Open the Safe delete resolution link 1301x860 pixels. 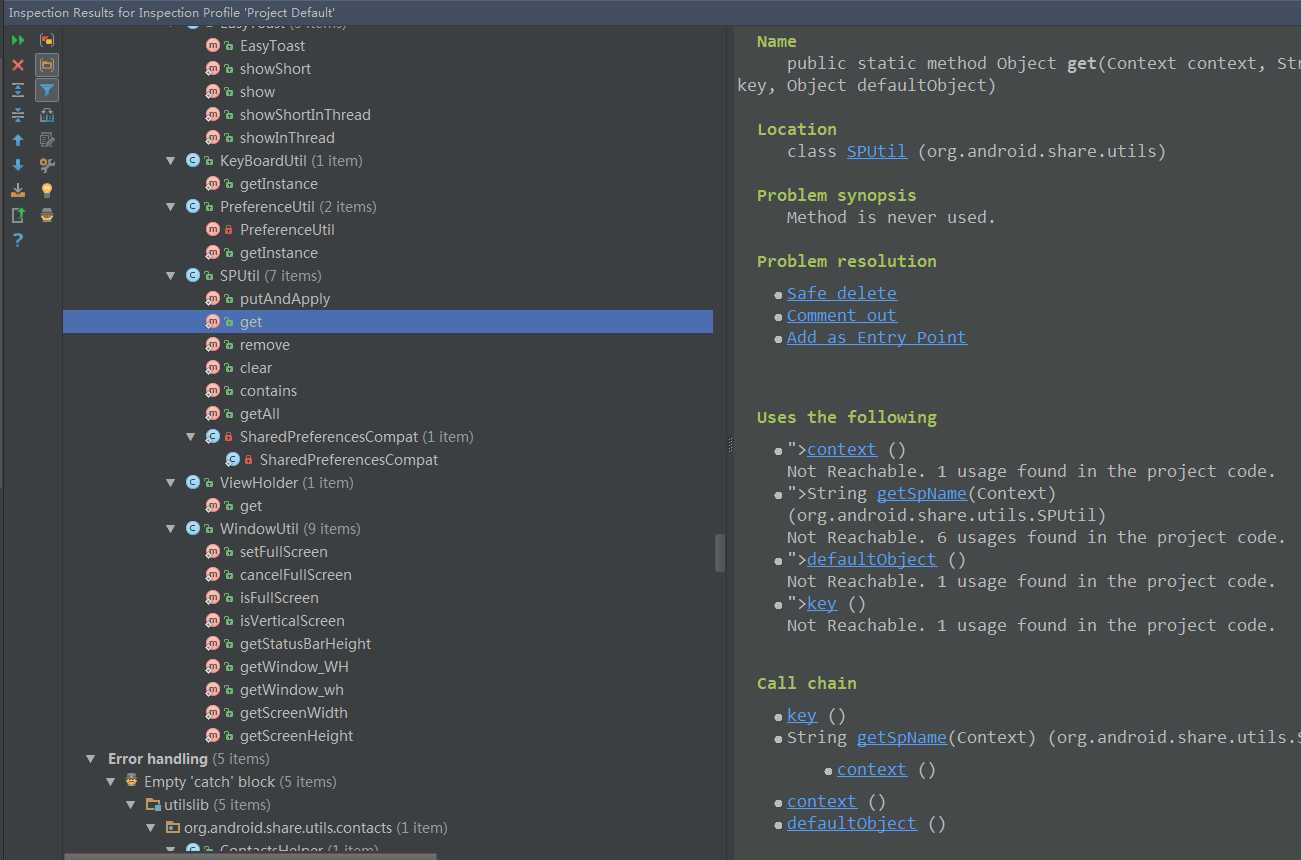[841, 293]
